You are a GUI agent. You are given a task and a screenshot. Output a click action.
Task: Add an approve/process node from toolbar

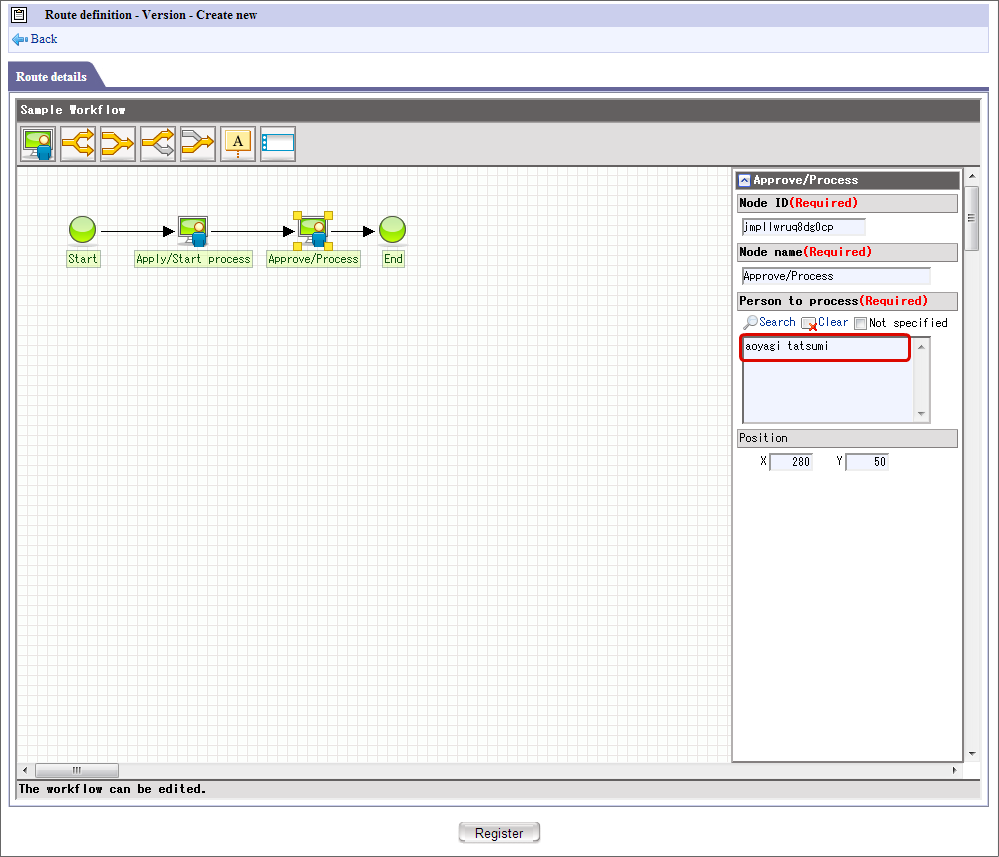(x=38, y=143)
